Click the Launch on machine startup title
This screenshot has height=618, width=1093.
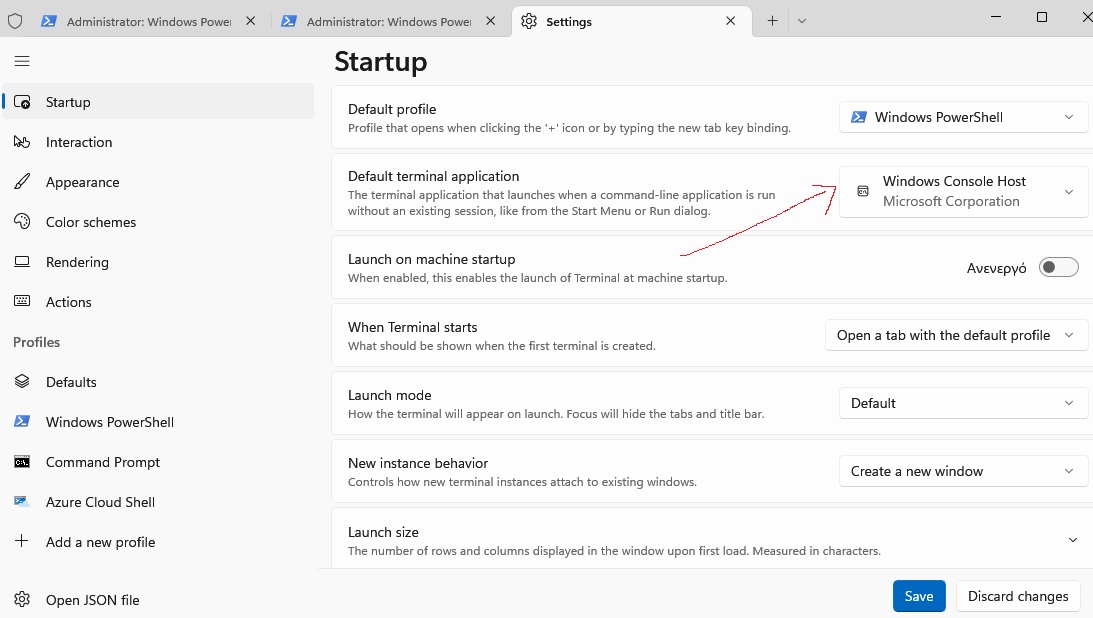[x=431, y=259]
